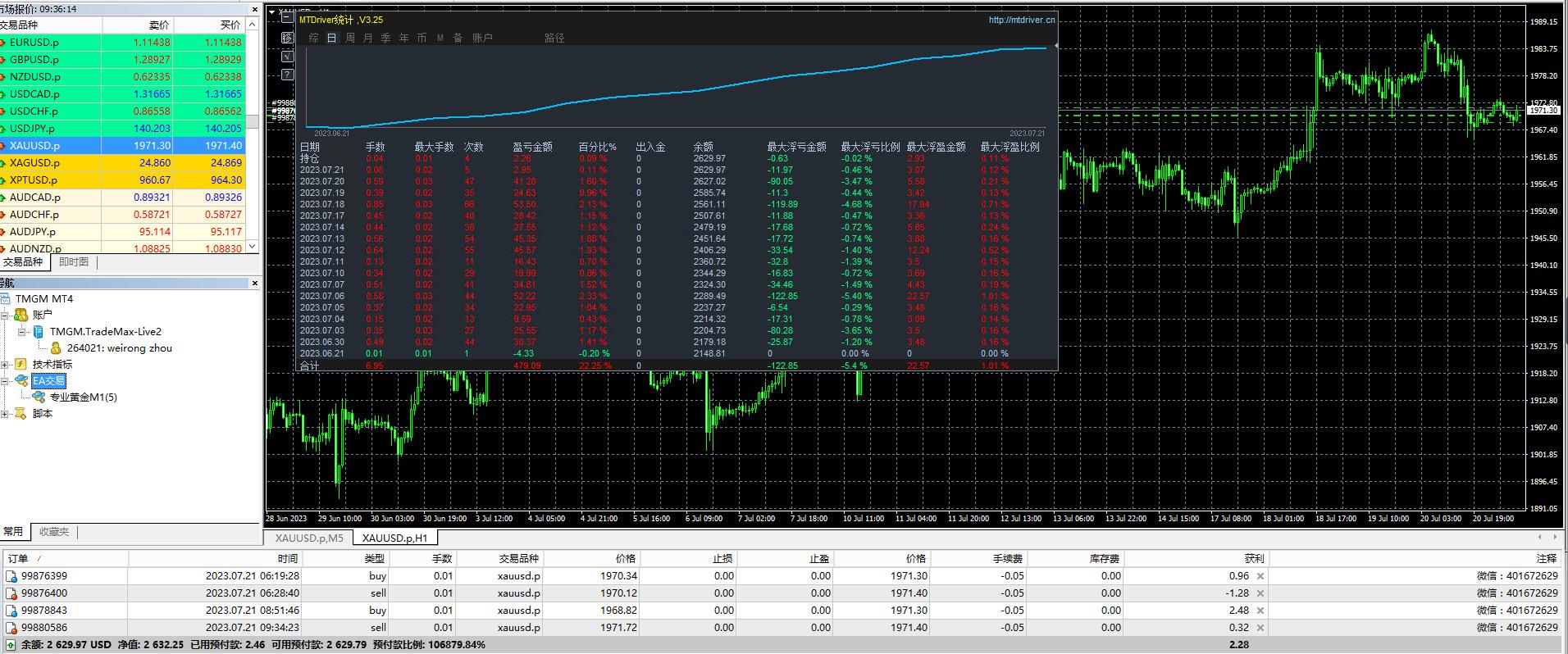Click the TMGM.TradeMax-Live2 server icon
The height and width of the screenshot is (654, 1568).
click(x=38, y=332)
